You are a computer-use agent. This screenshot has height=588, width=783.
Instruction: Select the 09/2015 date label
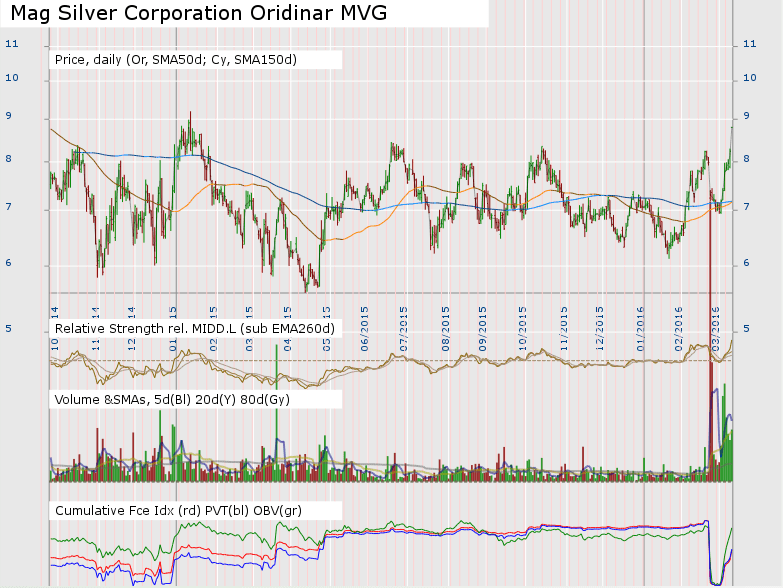(482, 329)
